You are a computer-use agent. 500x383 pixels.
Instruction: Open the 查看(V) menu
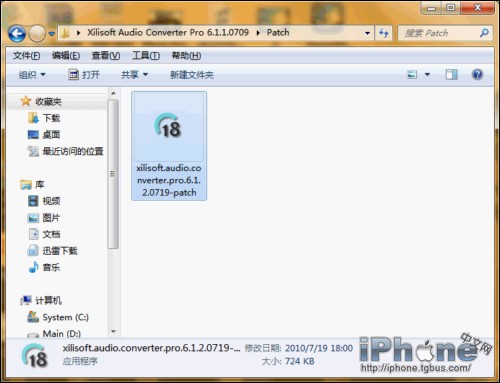click(106, 56)
